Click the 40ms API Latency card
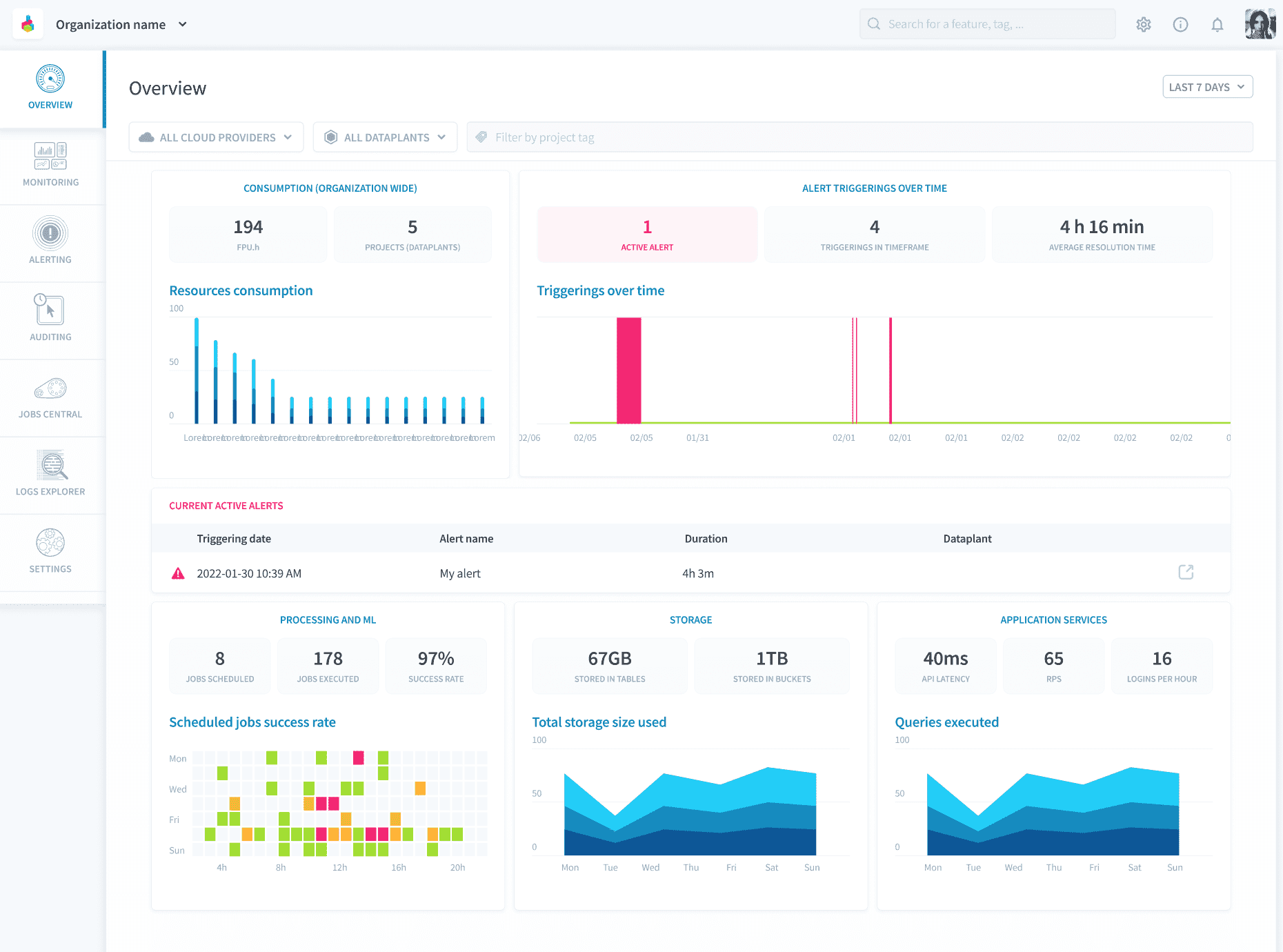 (946, 666)
